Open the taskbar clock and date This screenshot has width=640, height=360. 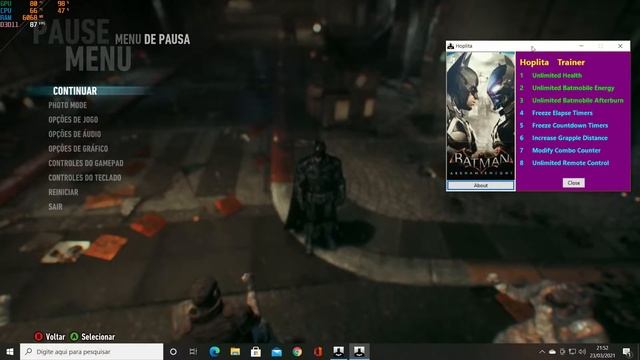click(602, 351)
